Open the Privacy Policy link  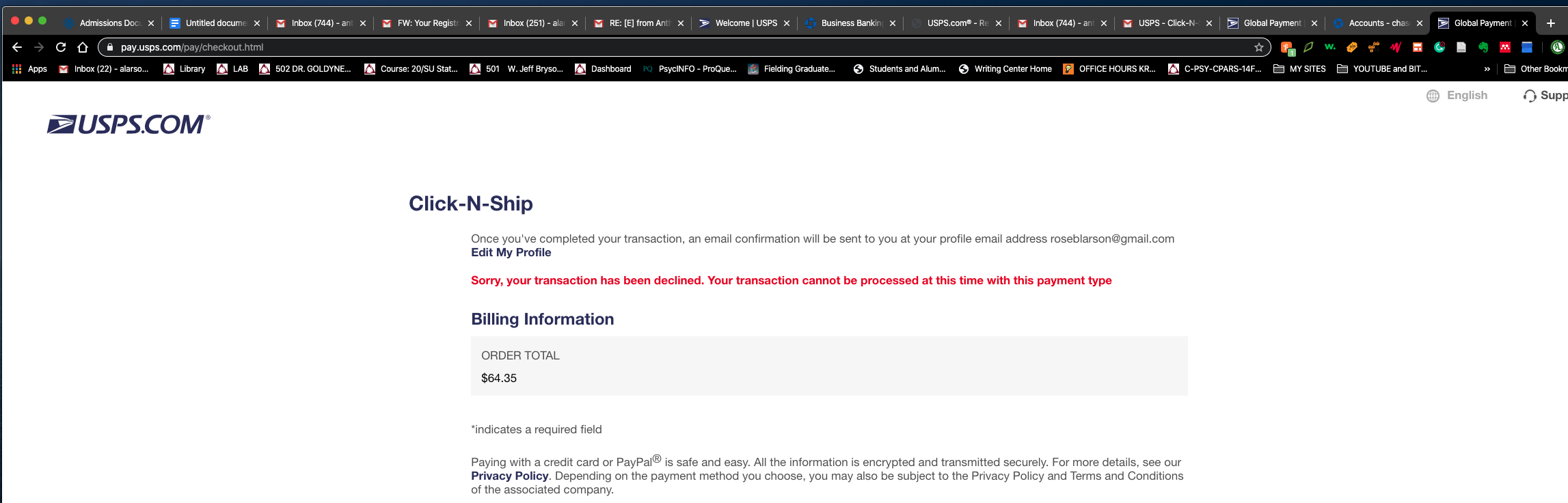click(x=509, y=476)
